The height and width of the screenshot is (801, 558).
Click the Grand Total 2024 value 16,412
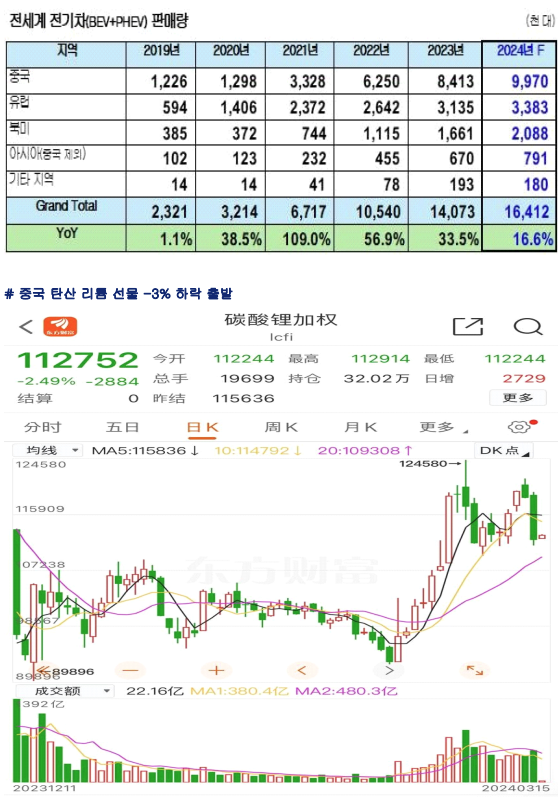click(527, 211)
